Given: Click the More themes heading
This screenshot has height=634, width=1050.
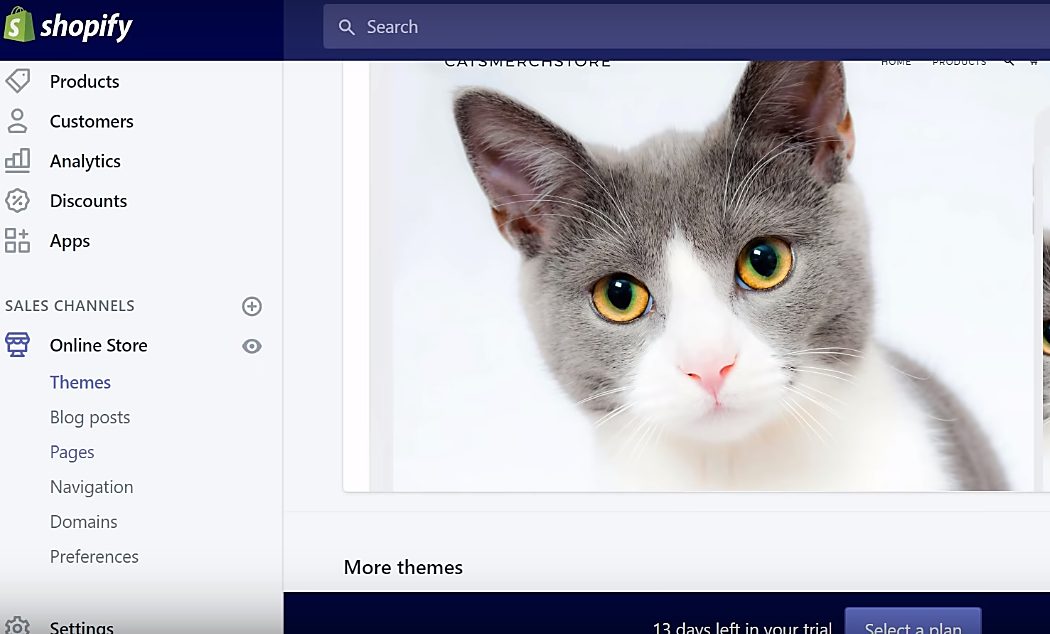Looking at the screenshot, I should (x=403, y=567).
